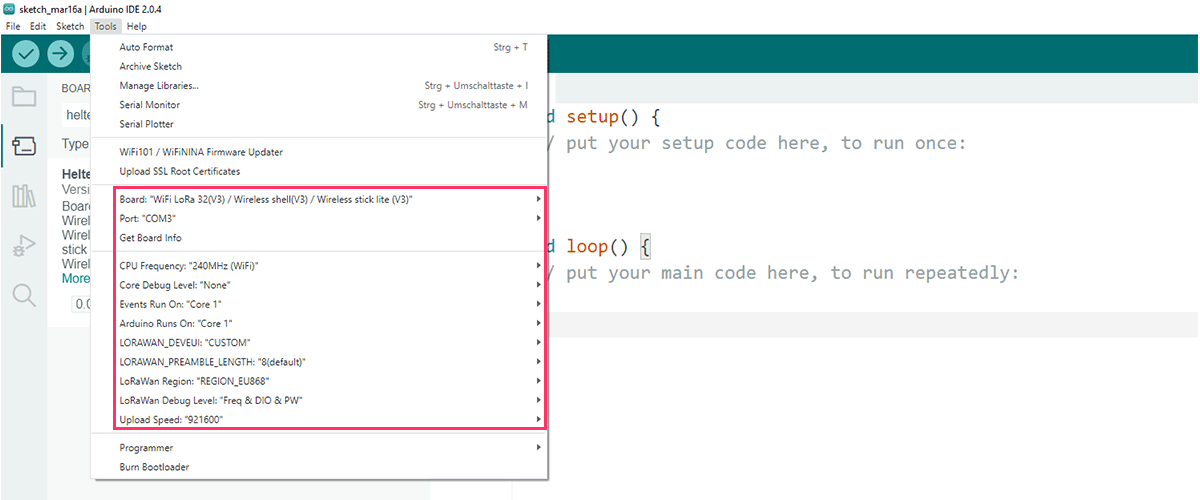Screen dimensions: 1200x500
Task: Expand the Port: "COM3" submenu
Action: [x=319, y=218]
